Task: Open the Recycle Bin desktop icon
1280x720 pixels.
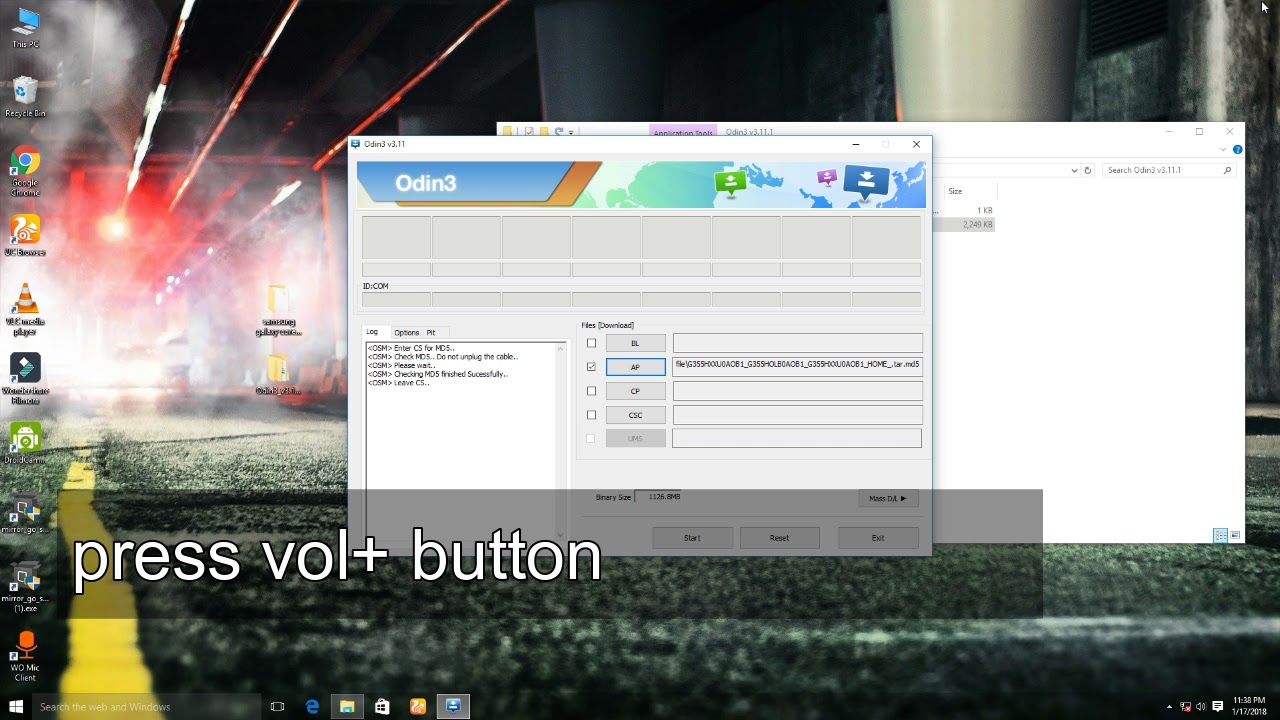Action: coord(25,97)
